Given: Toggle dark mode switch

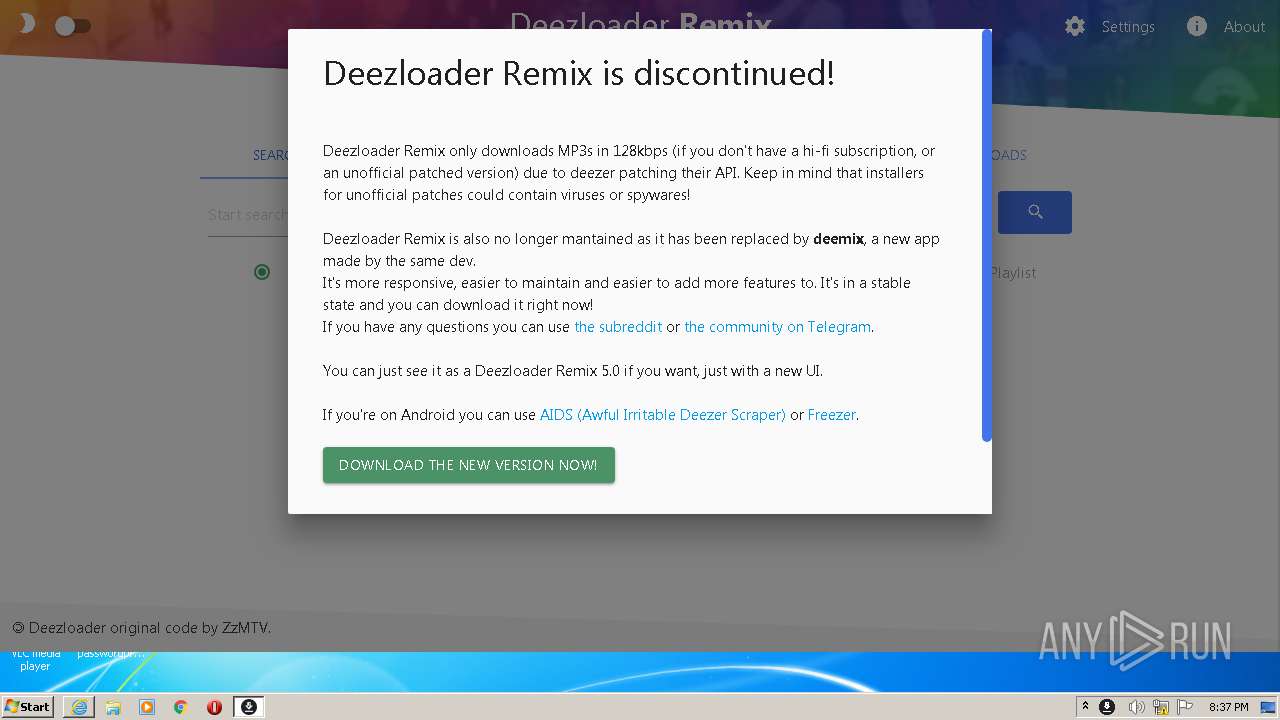Looking at the screenshot, I should (73, 26).
